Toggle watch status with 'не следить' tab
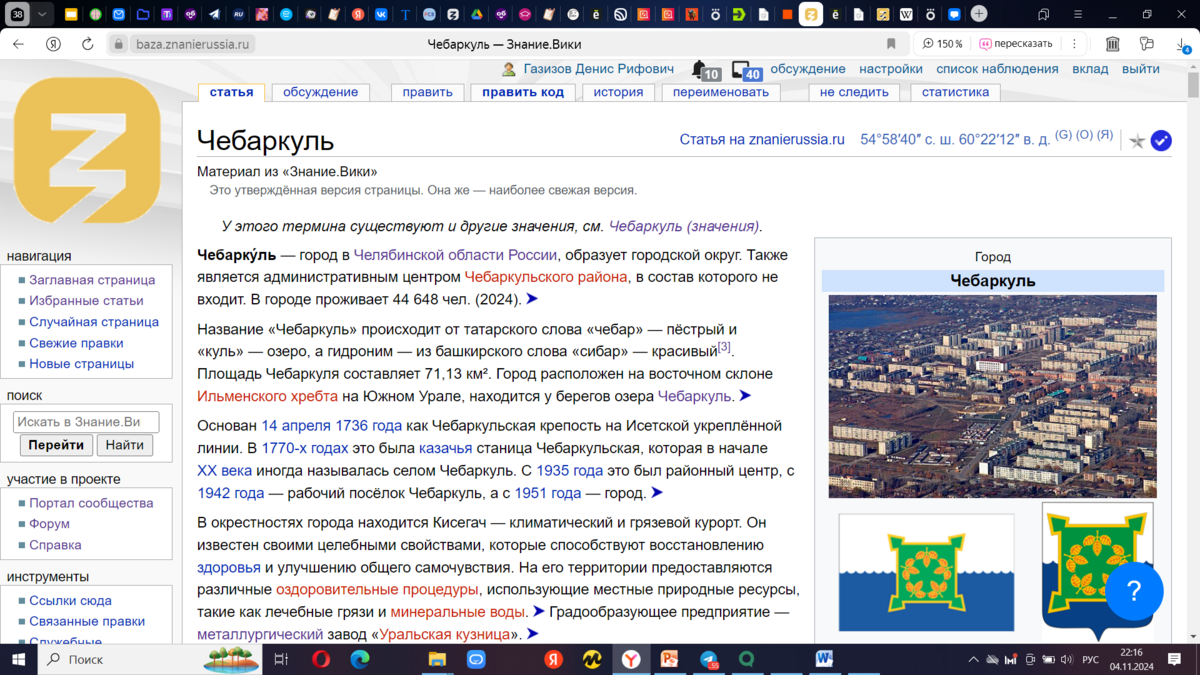Image resolution: width=1200 pixels, height=675 pixels. coord(853,92)
